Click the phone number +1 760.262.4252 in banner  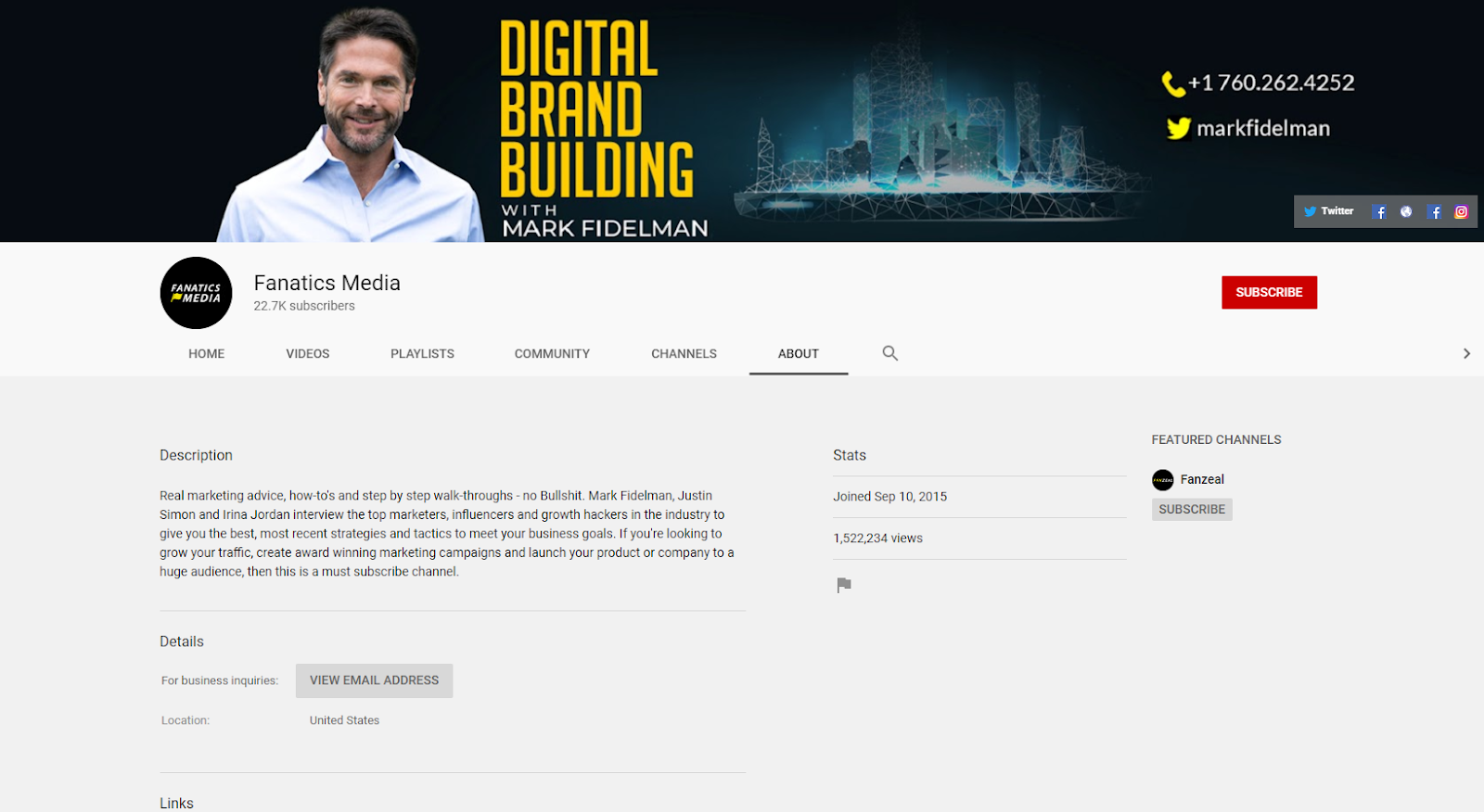pyautogui.click(x=1271, y=83)
